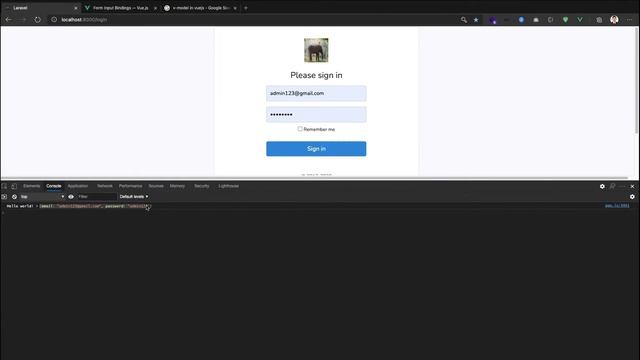
Task: Click the elephant logo image
Action: (316, 50)
